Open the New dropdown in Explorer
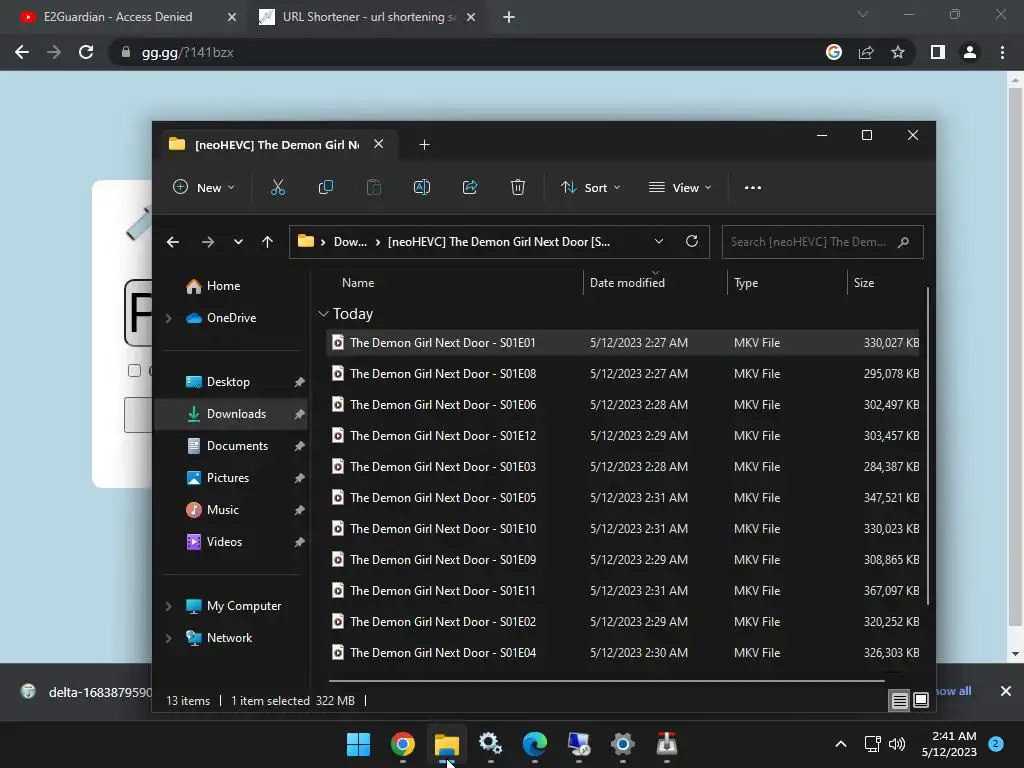 tap(203, 187)
